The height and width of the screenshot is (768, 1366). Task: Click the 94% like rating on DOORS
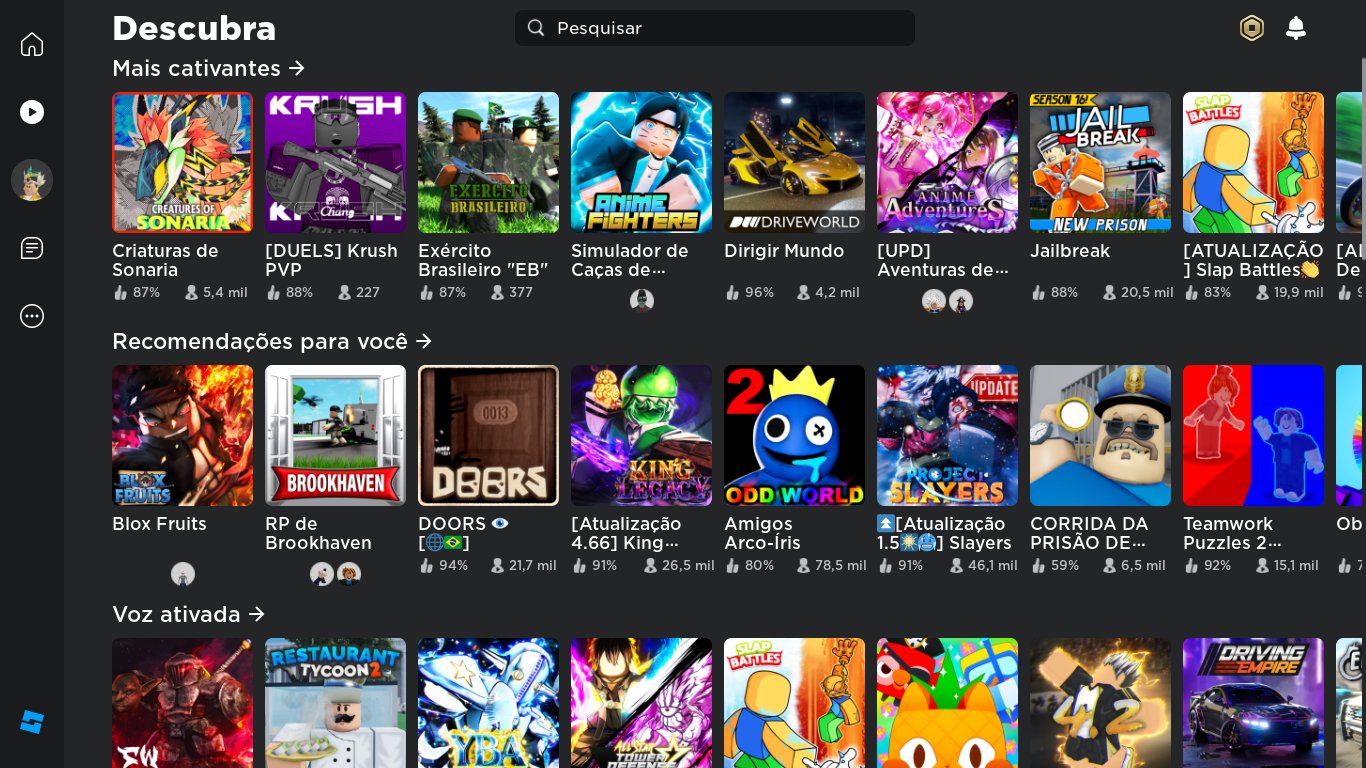(x=444, y=566)
